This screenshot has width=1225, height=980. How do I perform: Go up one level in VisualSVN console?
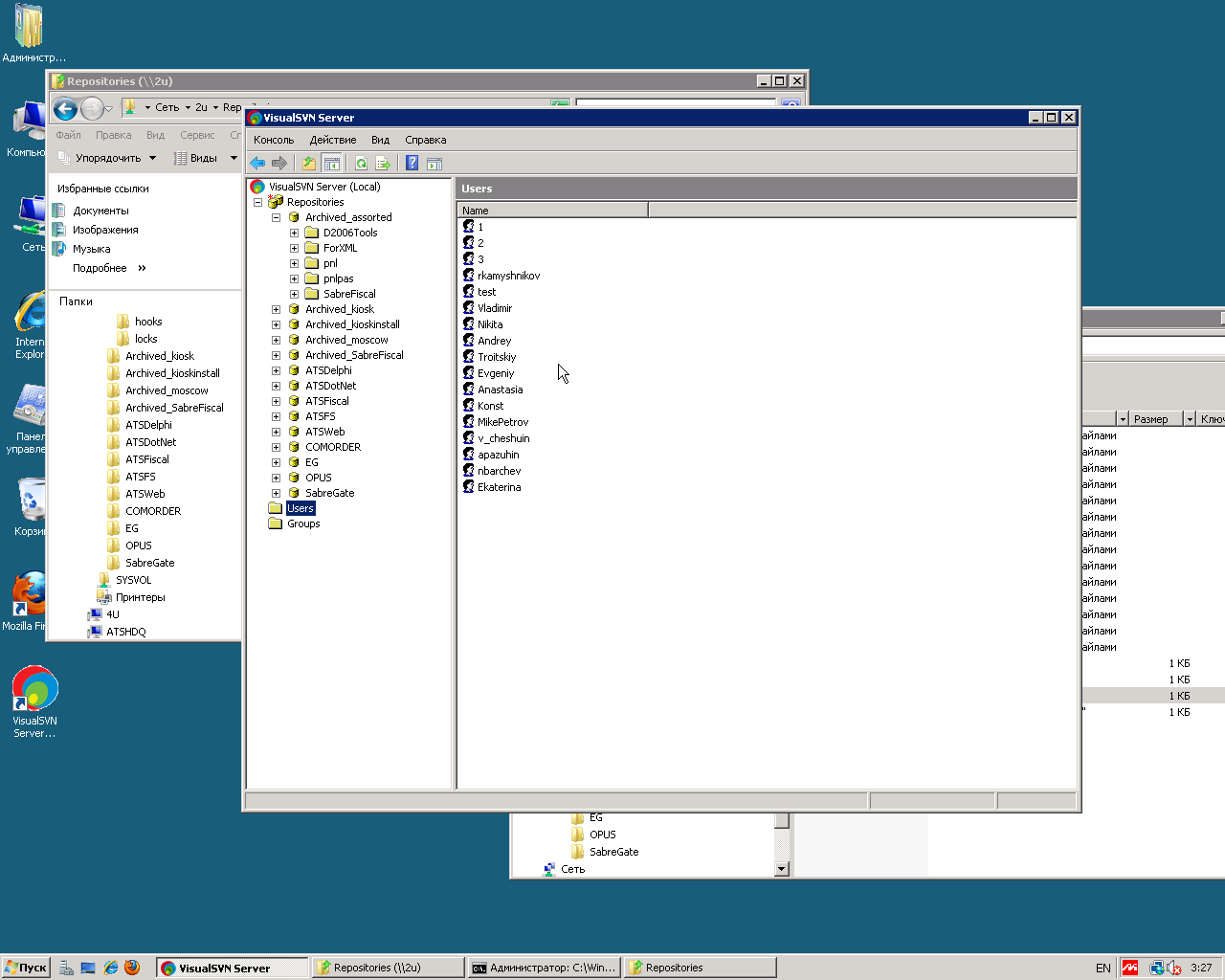pos(309,163)
